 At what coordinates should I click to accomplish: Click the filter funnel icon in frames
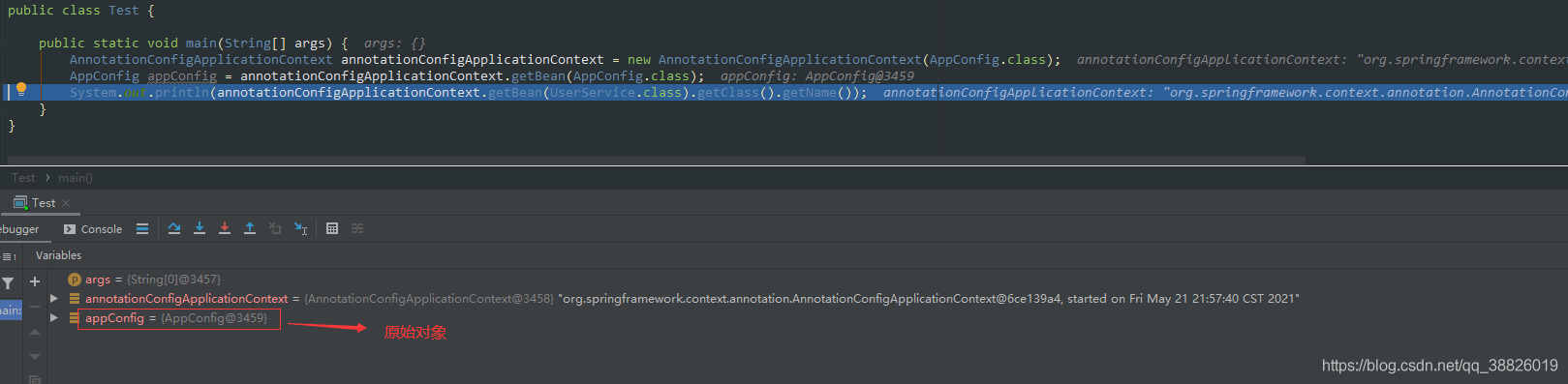(8, 282)
